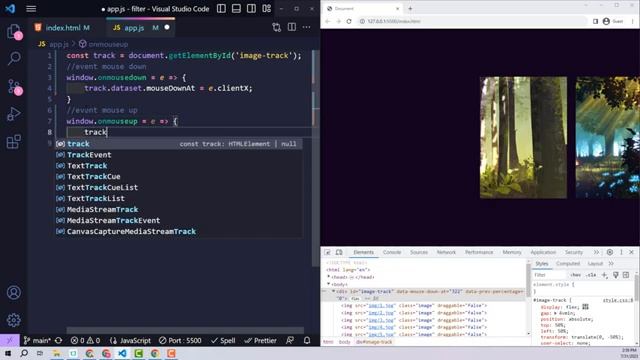This screenshot has width=640, height=360.
Task: Toggle the Spell checker status item
Action: (223, 340)
